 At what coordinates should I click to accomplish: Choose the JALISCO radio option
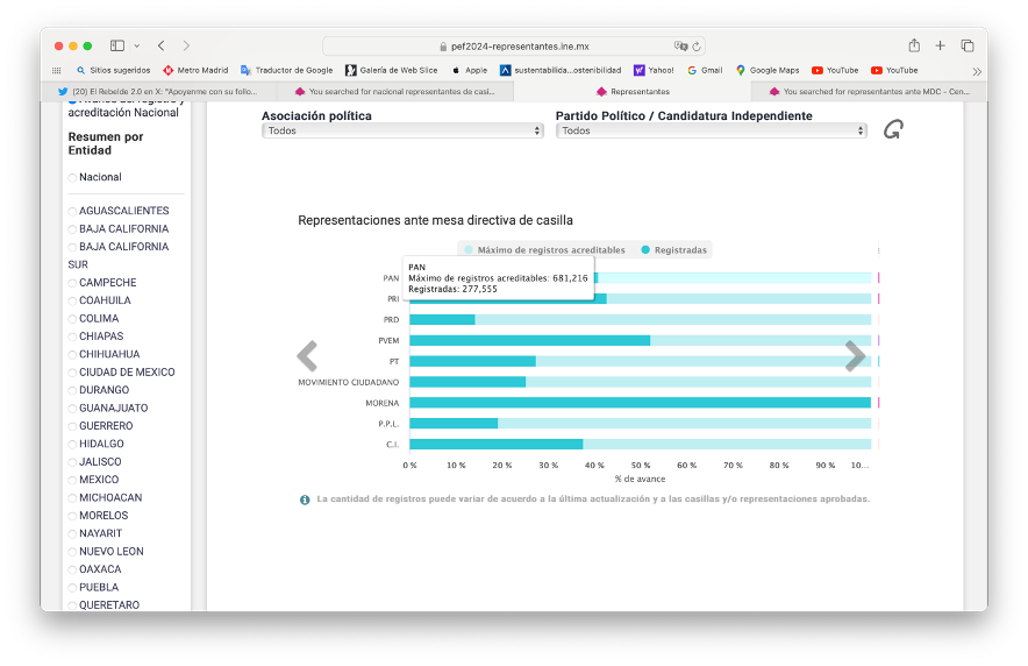tap(72, 463)
